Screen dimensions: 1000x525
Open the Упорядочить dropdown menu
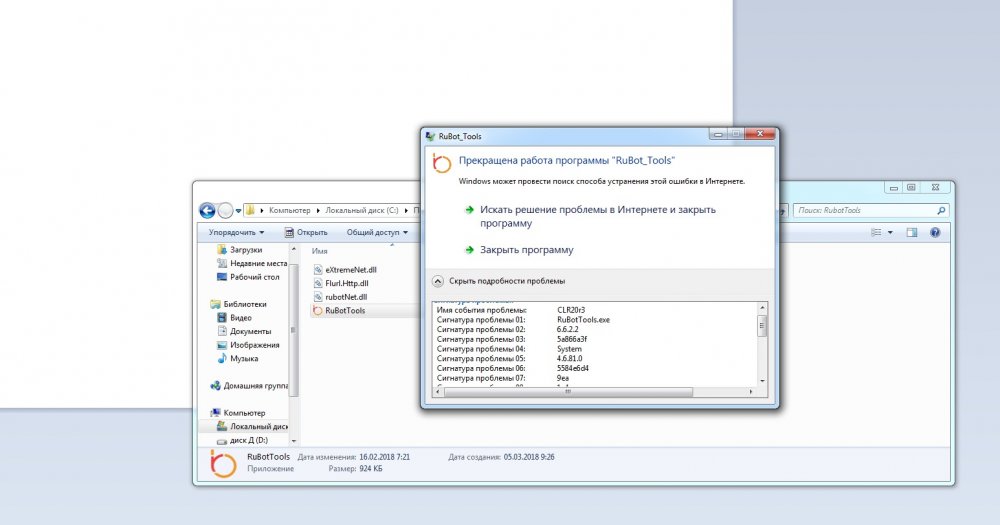tap(236, 232)
